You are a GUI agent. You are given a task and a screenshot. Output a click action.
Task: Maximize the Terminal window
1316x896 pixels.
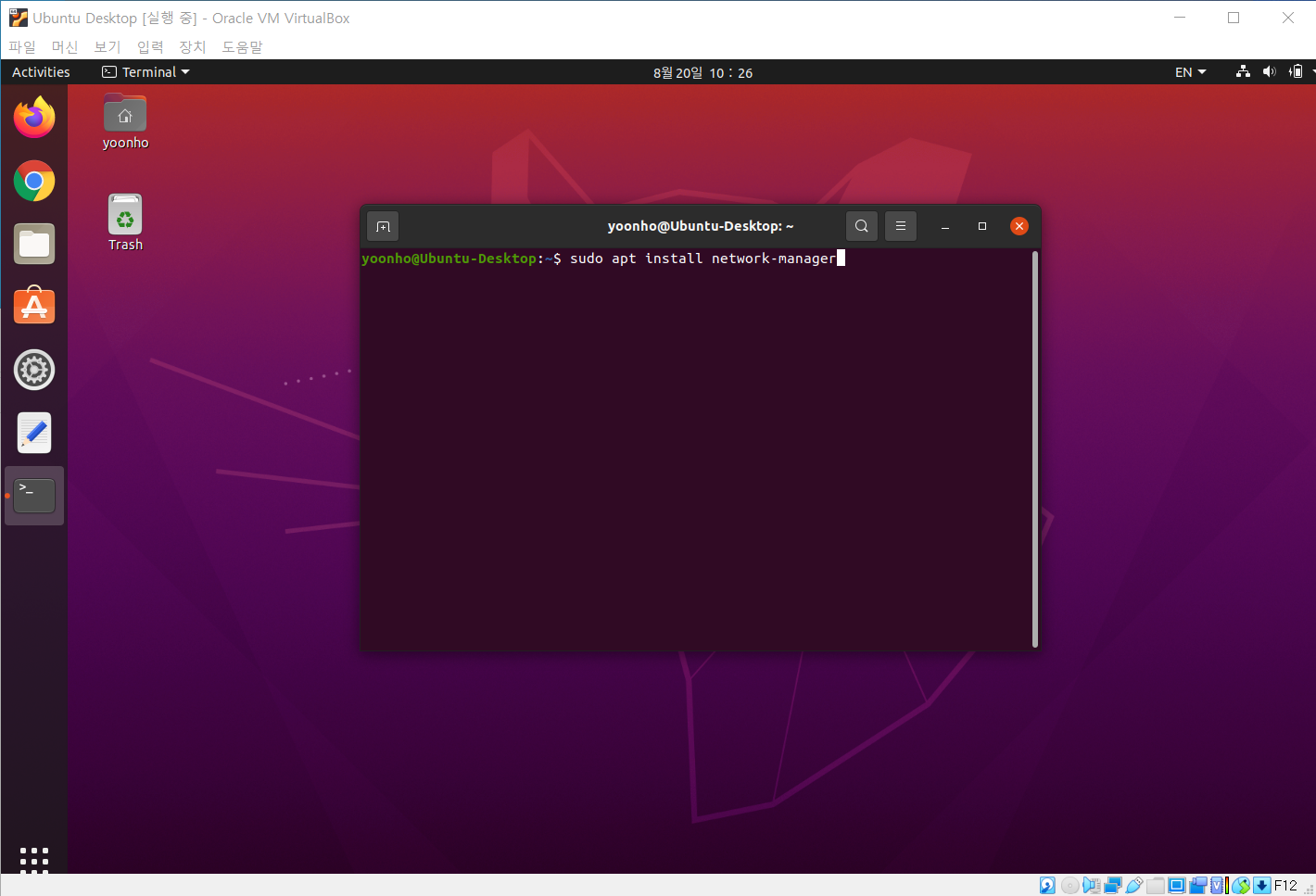(982, 226)
